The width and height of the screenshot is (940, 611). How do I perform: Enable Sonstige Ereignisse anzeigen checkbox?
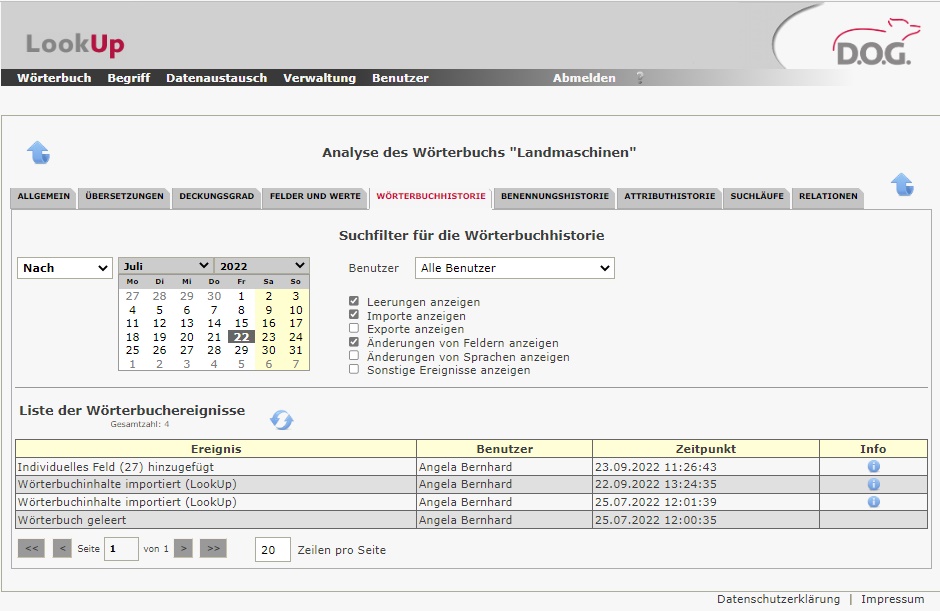tap(354, 370)
